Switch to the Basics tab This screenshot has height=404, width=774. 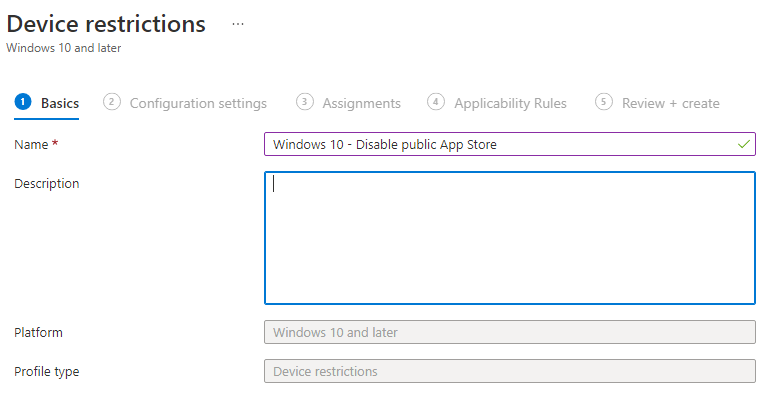(60, 103)
